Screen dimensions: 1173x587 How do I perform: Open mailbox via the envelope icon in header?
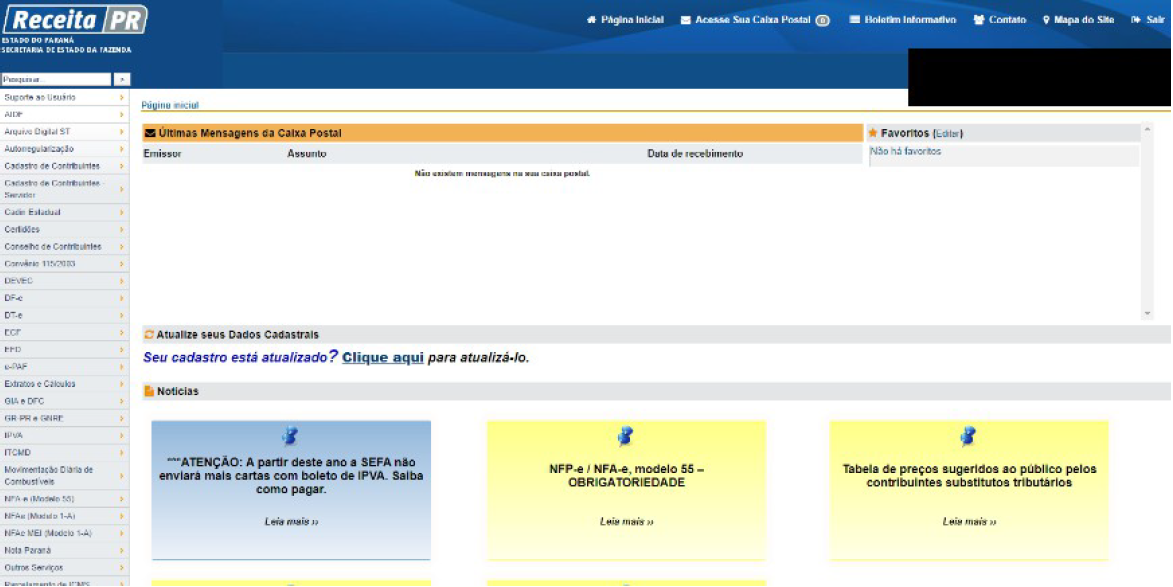(685, 20)
